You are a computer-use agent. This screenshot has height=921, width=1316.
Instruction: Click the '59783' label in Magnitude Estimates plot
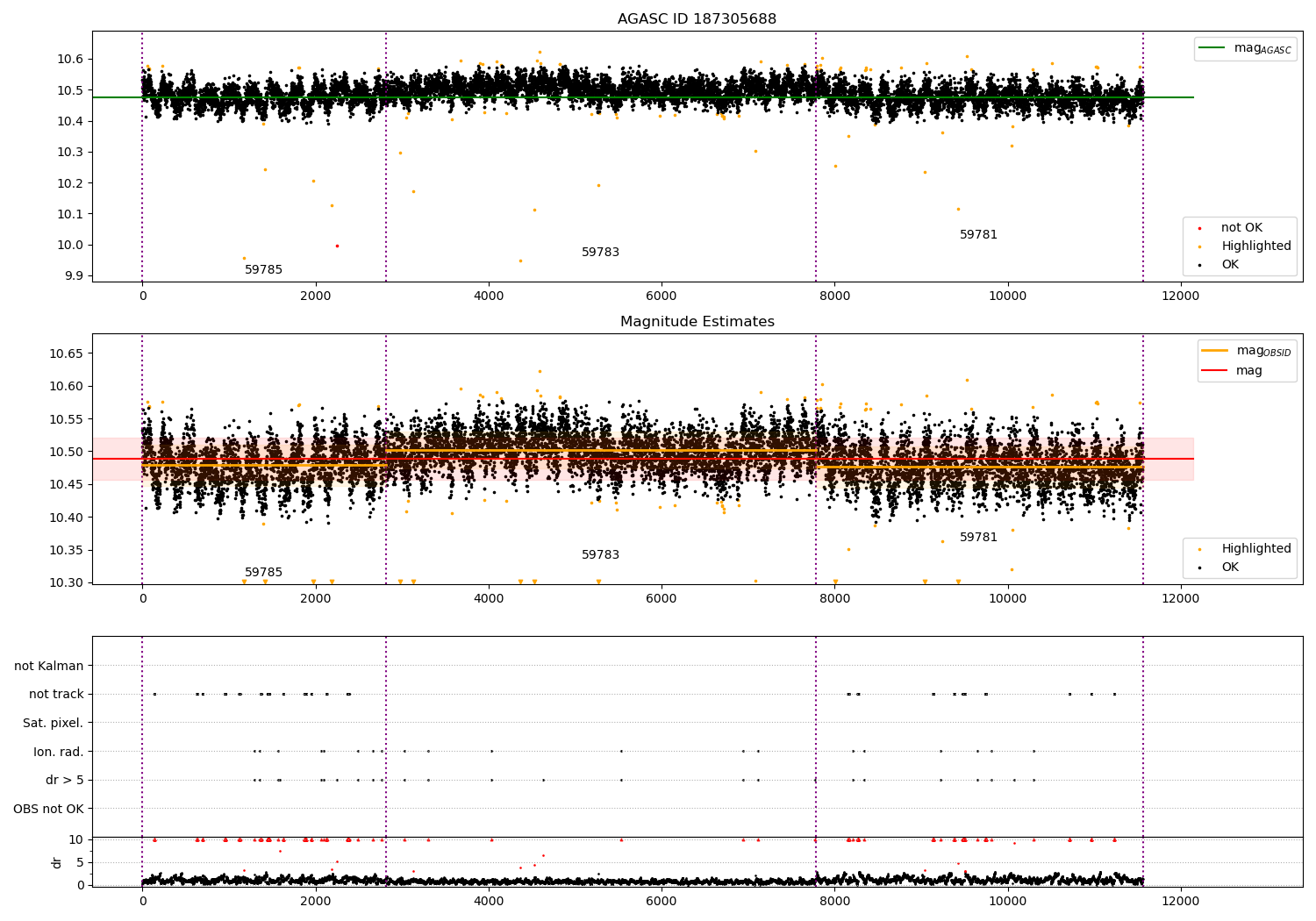[600, 555]
